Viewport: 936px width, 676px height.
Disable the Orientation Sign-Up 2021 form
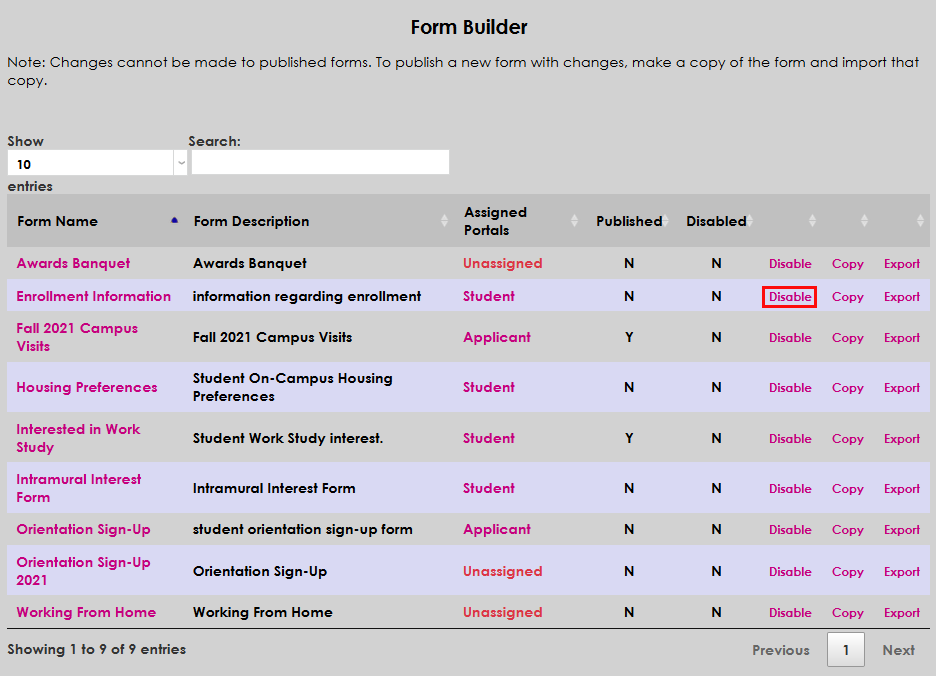790,571
